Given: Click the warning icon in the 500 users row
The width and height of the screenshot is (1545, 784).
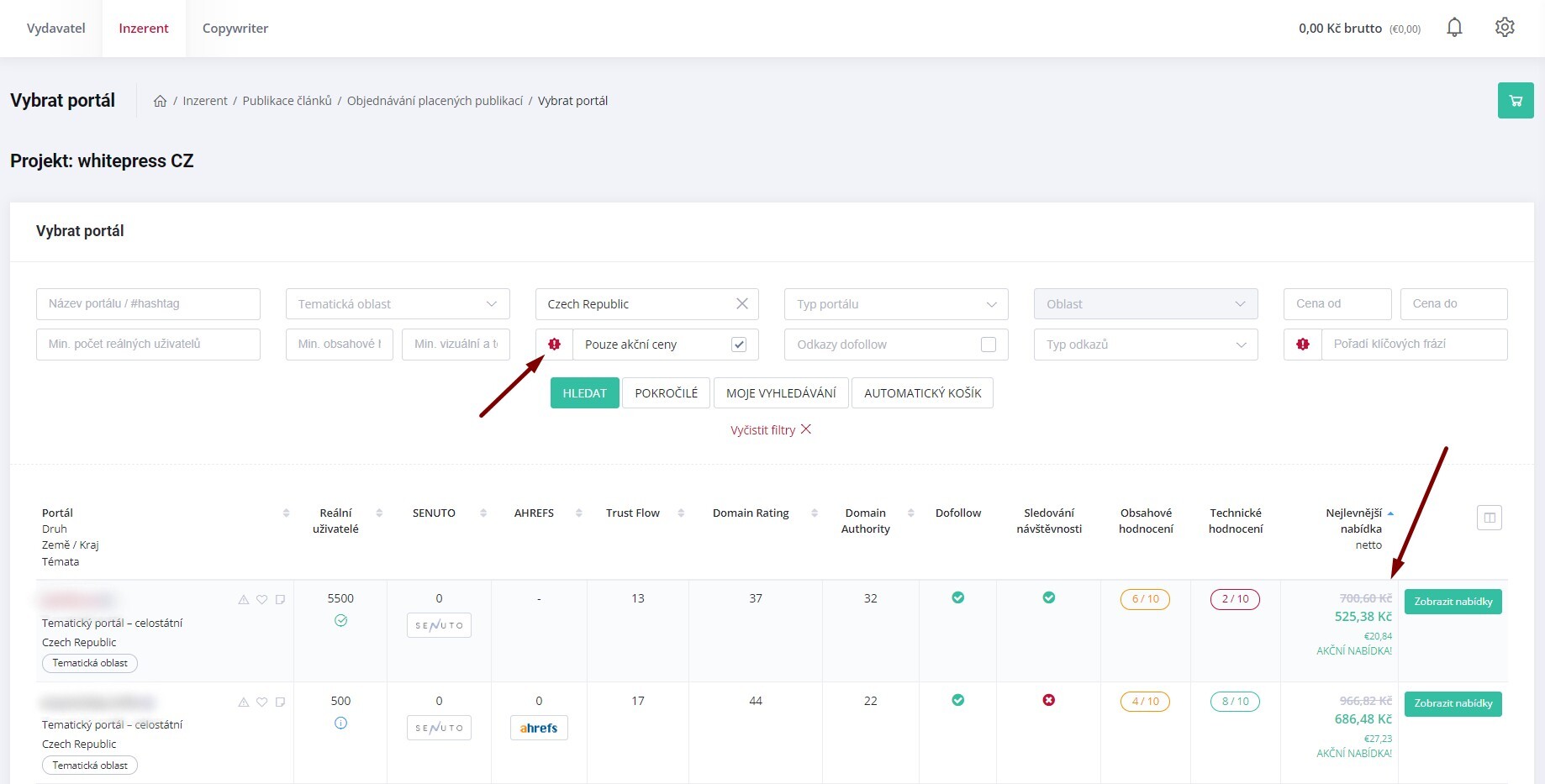Looking at the screenshot, I should click(244, 702).
